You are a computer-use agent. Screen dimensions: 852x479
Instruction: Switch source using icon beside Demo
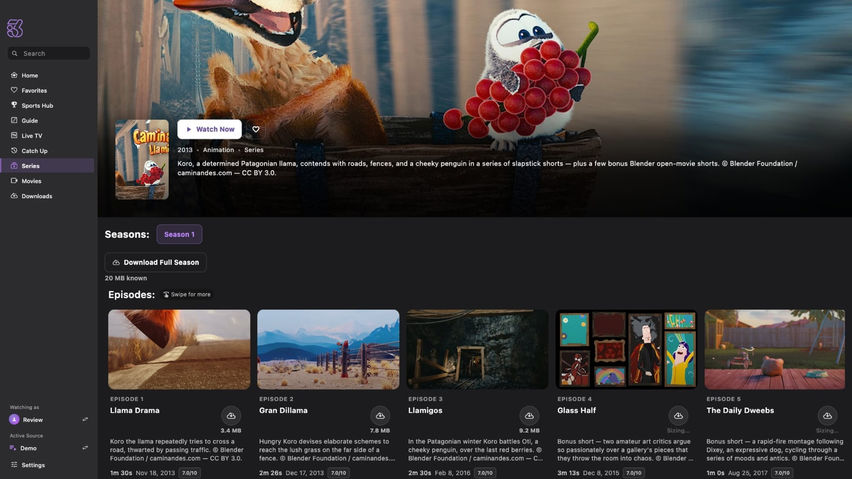[85, 448]
